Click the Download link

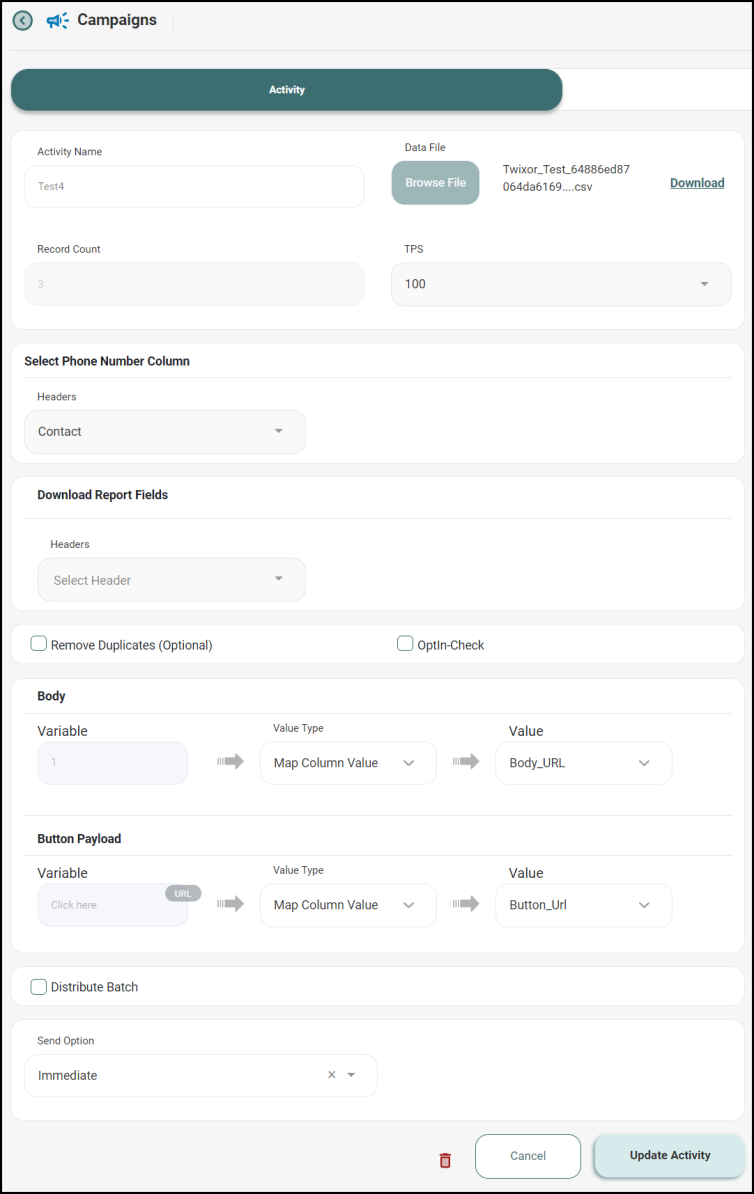click(696, 183)
